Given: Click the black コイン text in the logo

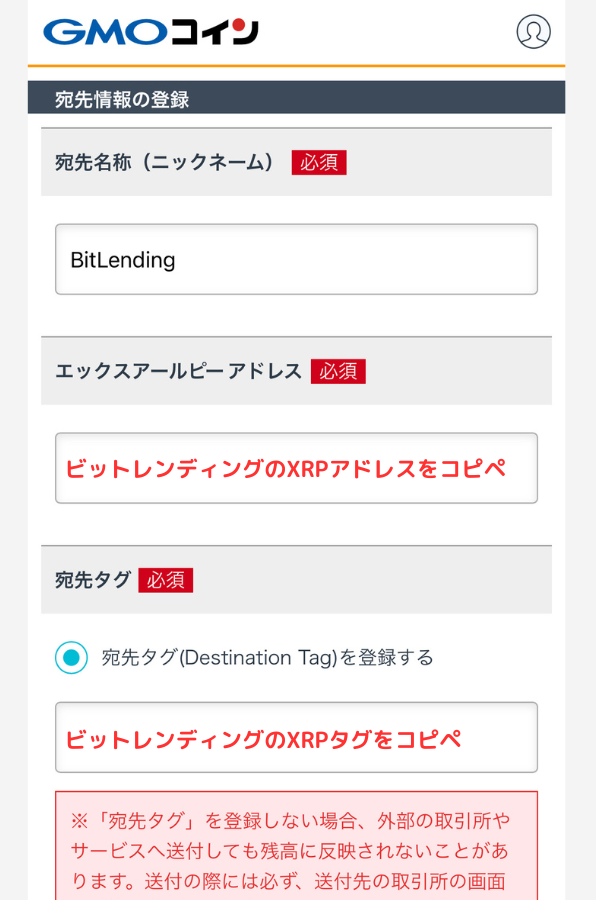Looking at the screenshot, I should coord(215,32).
